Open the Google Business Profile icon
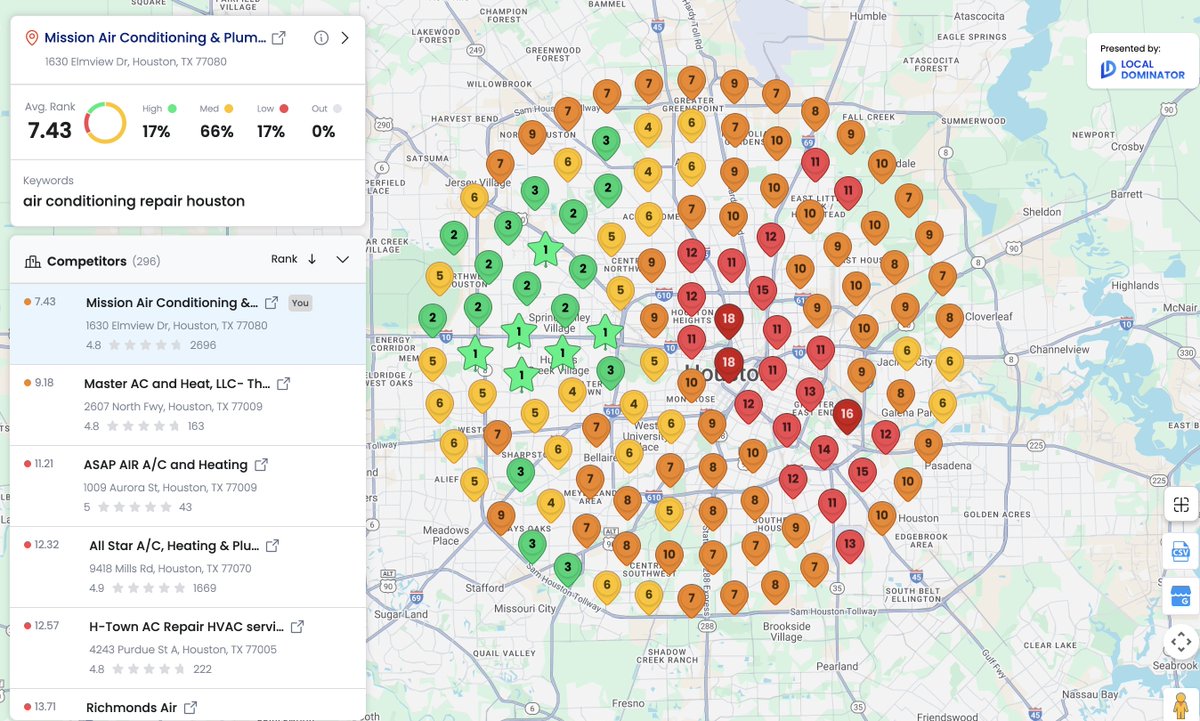Screen dimensions: 1200x721 click(1180, 597)
